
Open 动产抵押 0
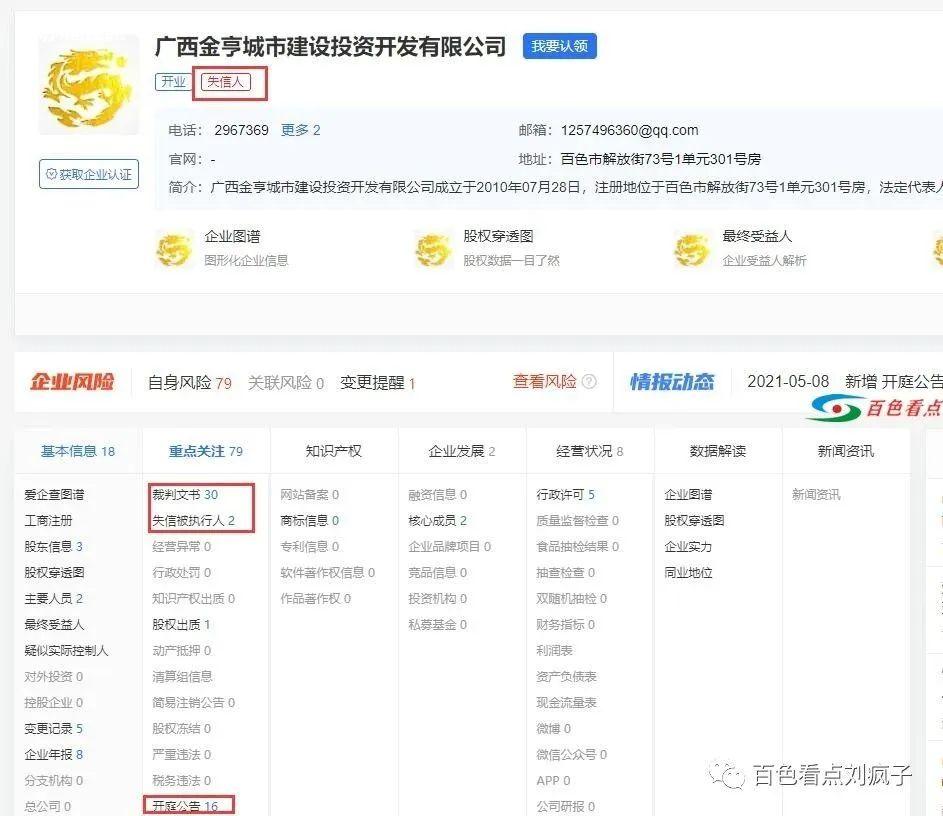(182, 651)
